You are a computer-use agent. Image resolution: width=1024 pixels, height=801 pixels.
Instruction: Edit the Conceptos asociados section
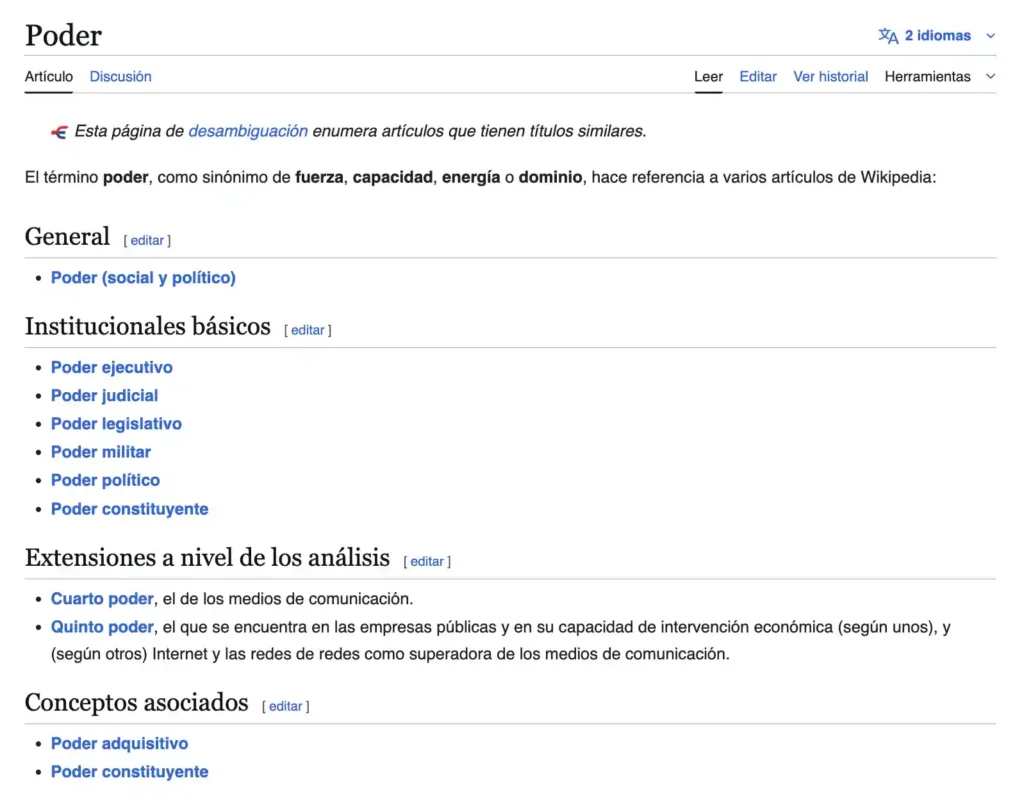tap(285, 705)
